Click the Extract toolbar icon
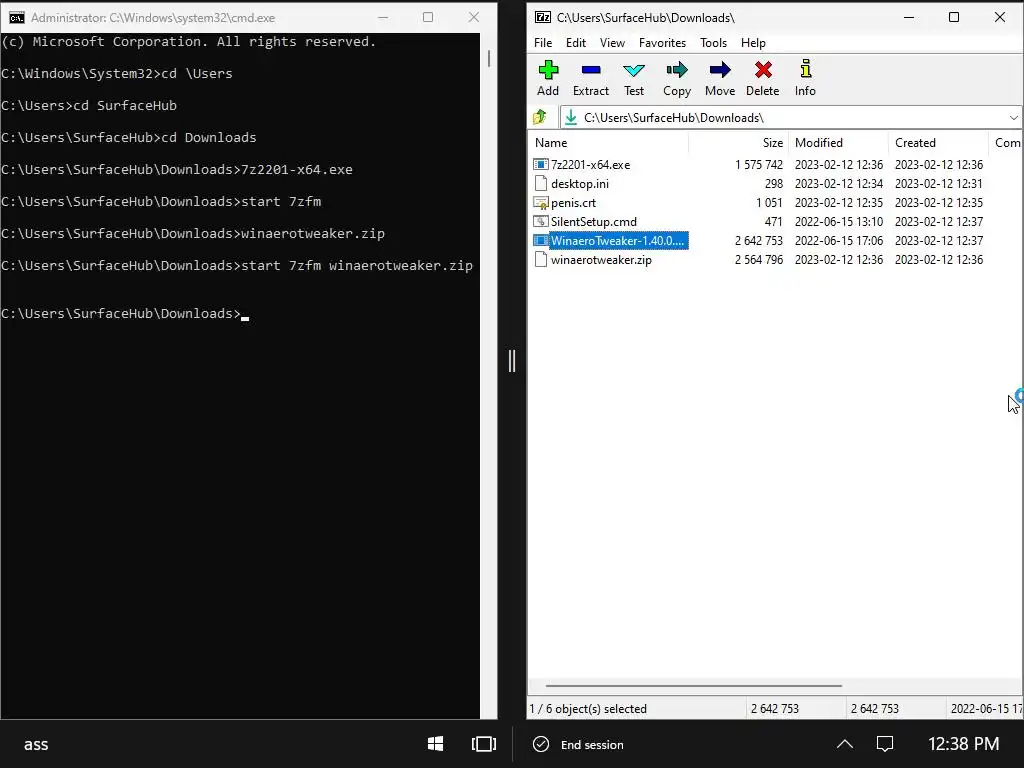The width and height of the screenshot is (1024, 768). [x=591, y=70]
